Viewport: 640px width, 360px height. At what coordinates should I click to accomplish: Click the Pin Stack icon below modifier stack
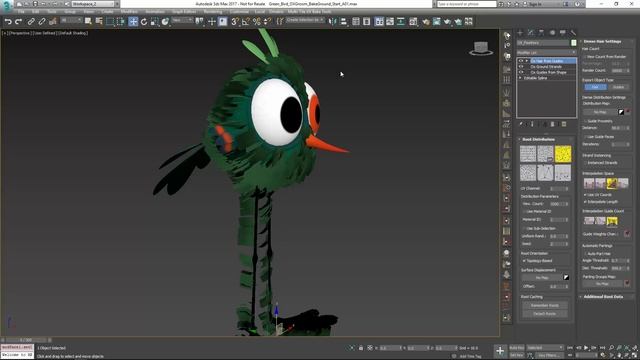pyautogui.click(x=521, y=124)
